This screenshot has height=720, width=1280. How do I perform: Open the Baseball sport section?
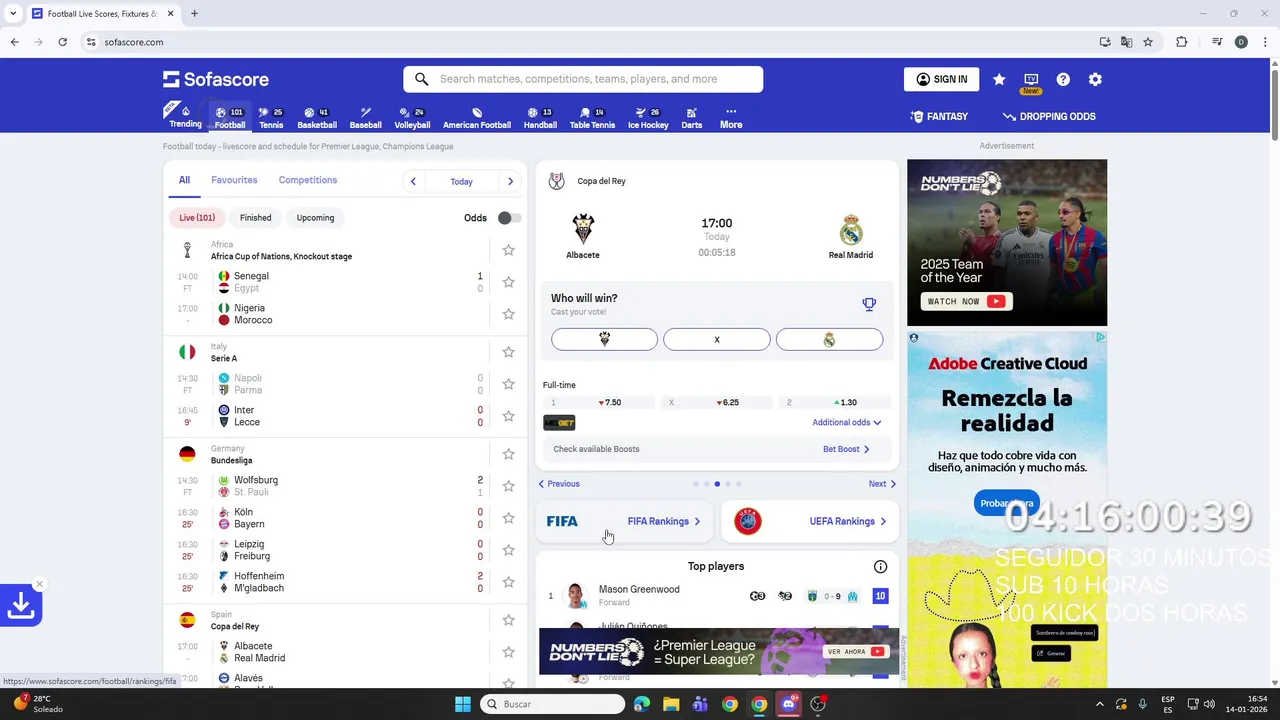(x=366, y=117)
